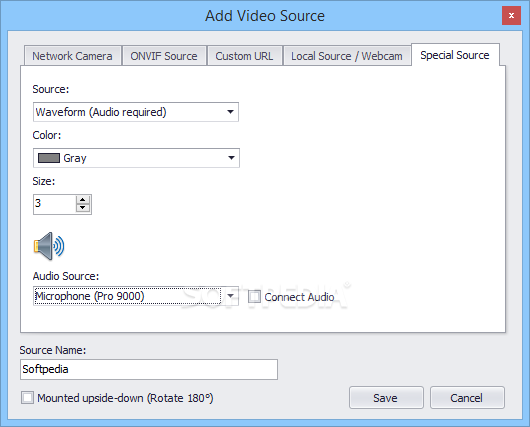The image size is (530, 427).
Task: Enable the Connect Audio checkbox
Action: point(255,297)
